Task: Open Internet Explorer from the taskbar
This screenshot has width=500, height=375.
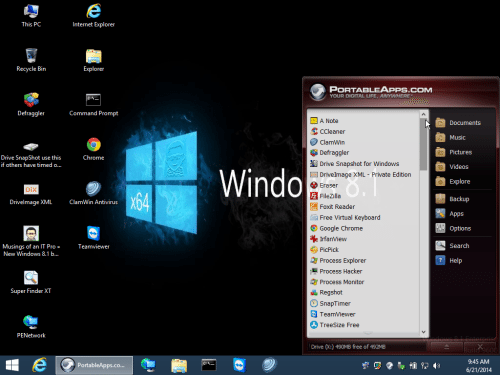Action: 39,365
